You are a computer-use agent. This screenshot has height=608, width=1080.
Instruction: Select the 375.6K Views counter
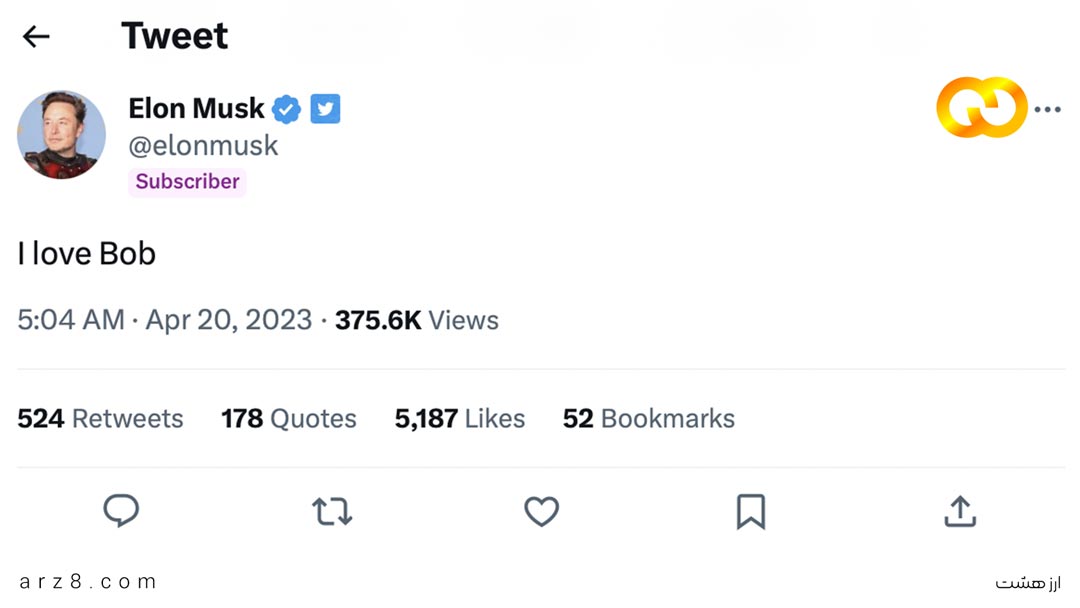click(416, 320)
